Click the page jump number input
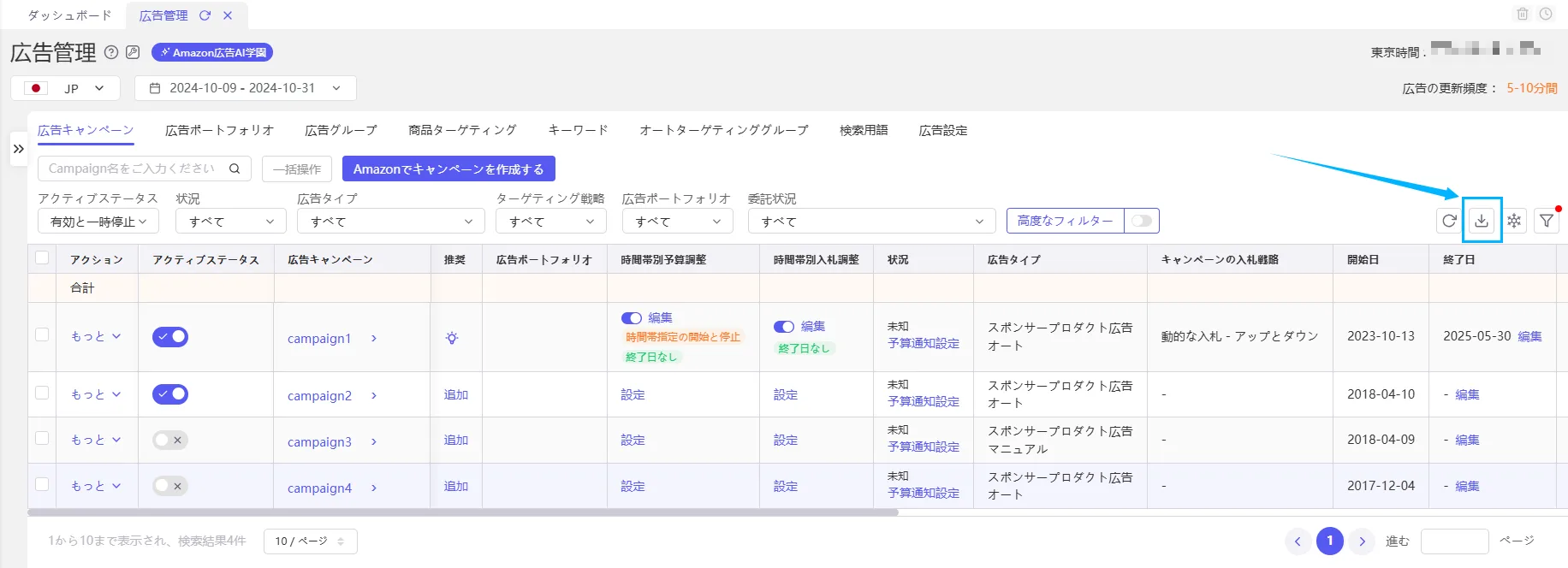This screenshot has height=568, width=1568. tap(1454, 541)
